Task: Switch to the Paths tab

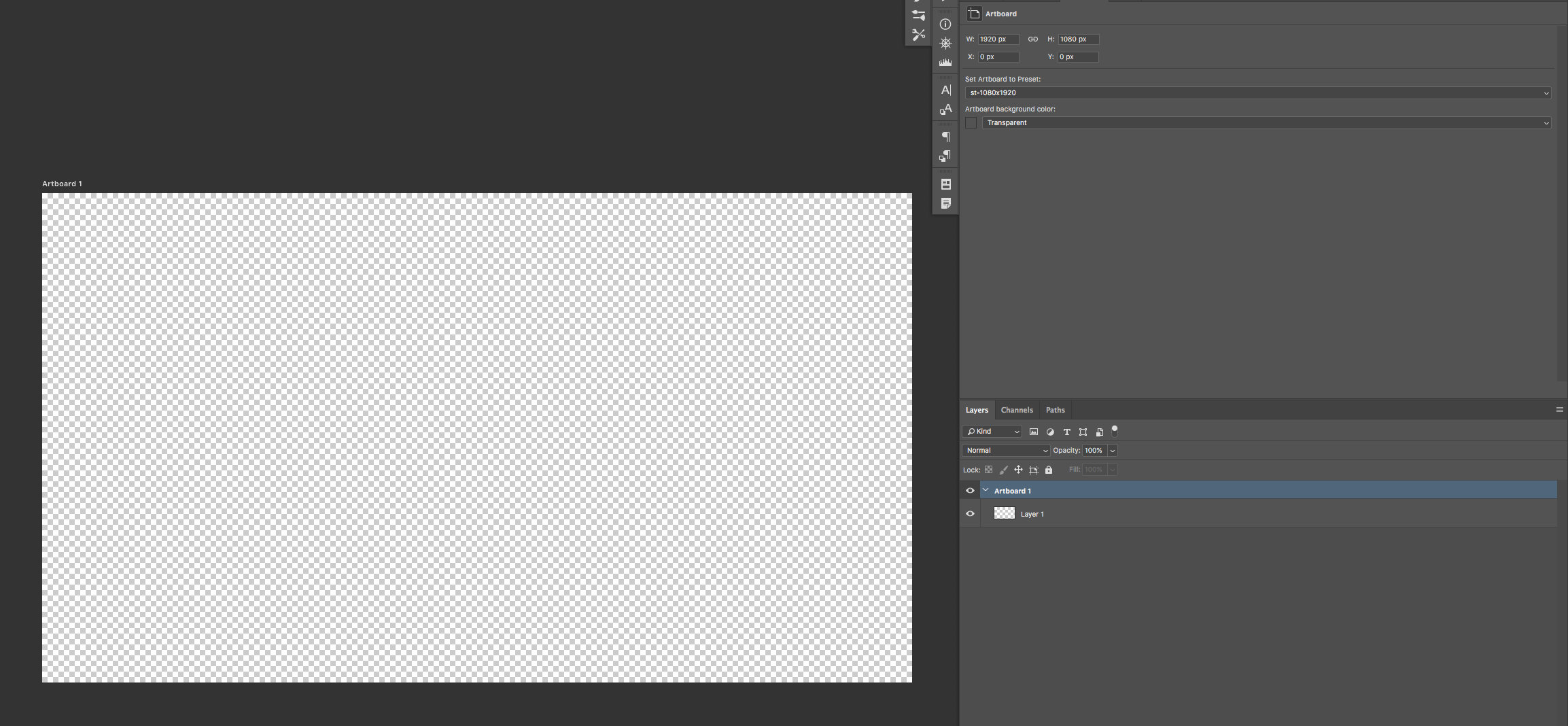Action: 1055,410
